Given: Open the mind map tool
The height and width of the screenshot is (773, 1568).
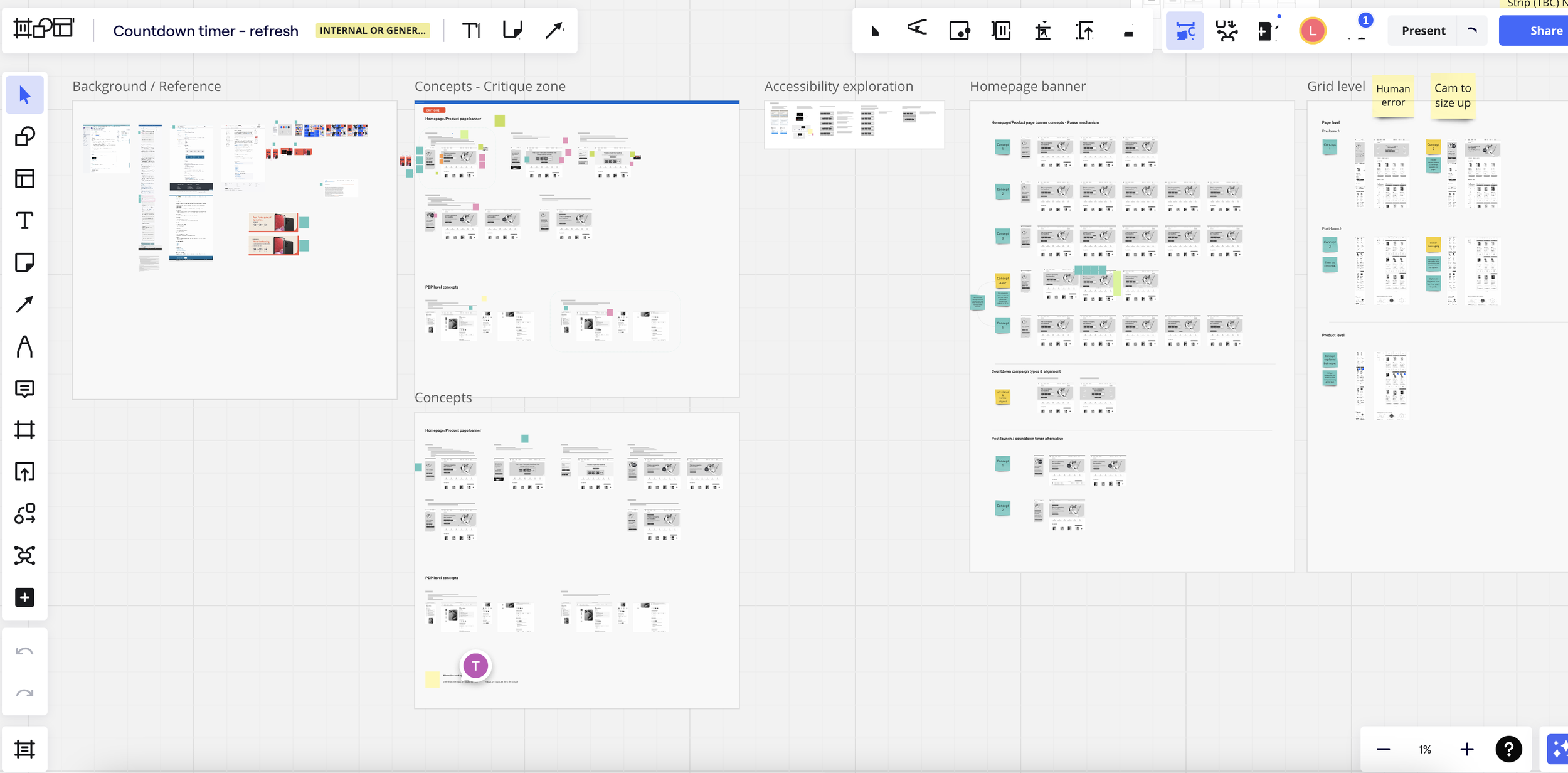Looking at the screenshot, I should (x=24, y=556).
